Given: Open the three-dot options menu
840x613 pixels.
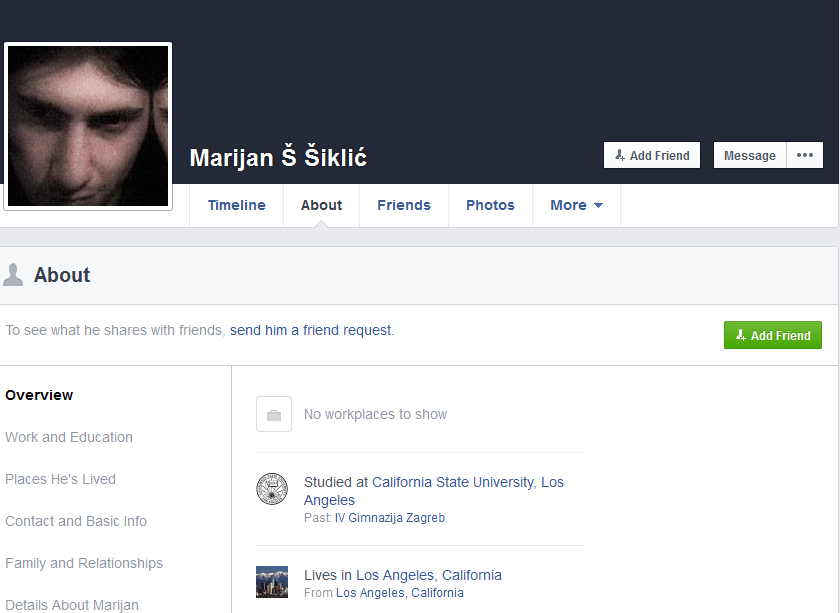Looking at the screenshot, I should click(805, 155).
